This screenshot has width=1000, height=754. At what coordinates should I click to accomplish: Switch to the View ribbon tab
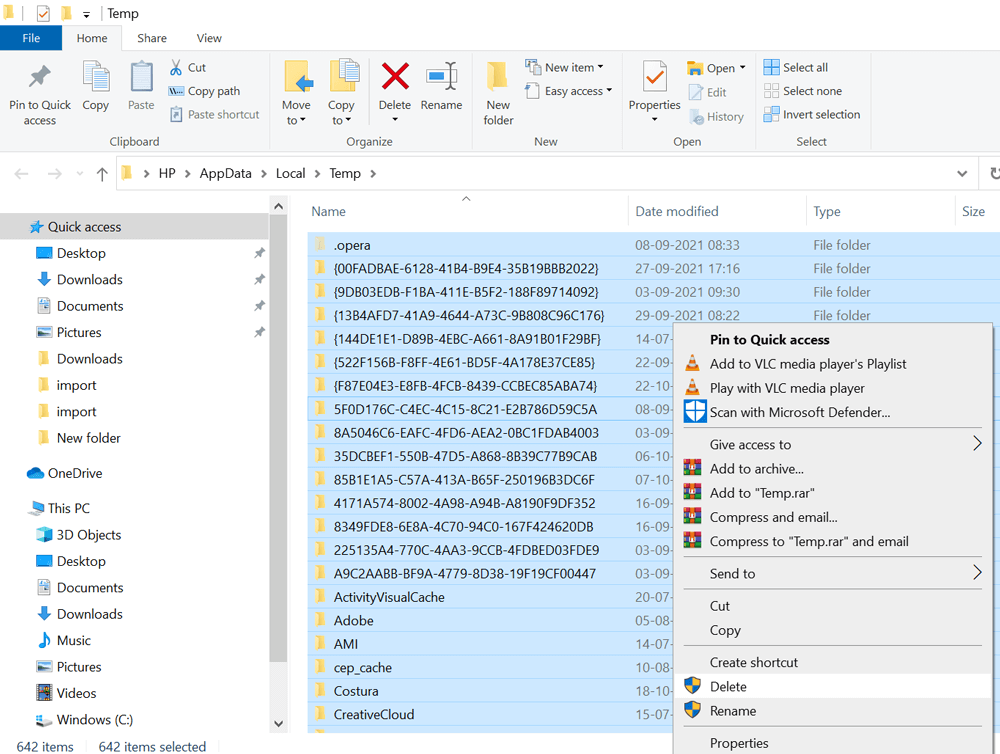point(209,38)
